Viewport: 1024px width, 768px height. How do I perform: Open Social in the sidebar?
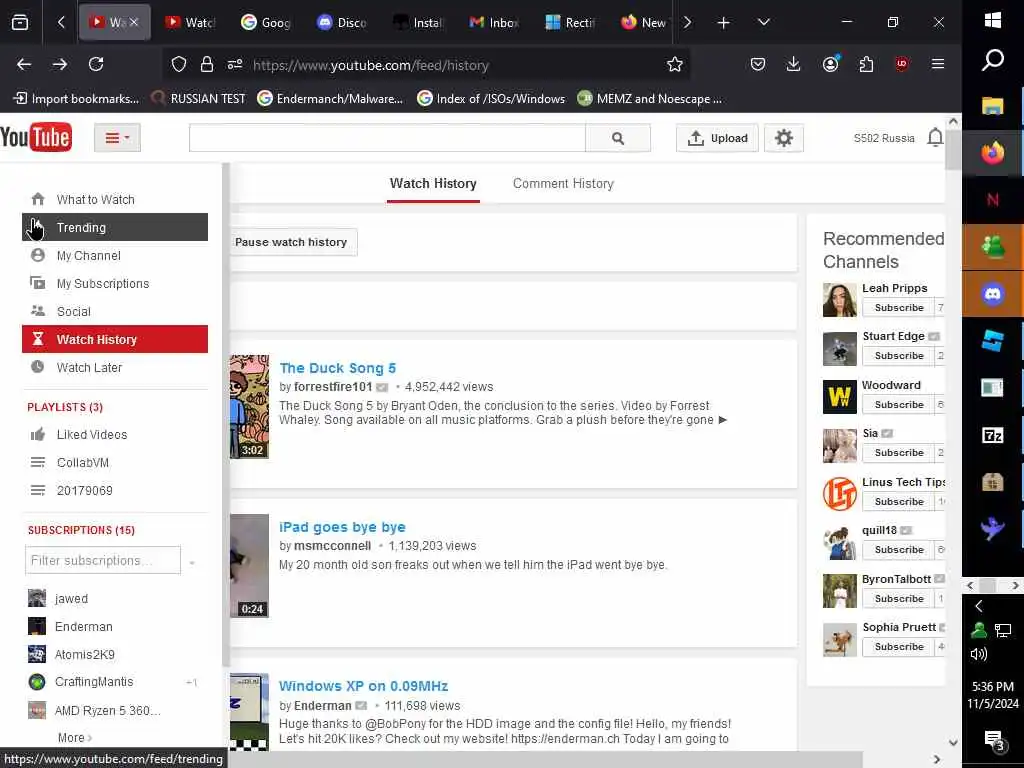(115, 312)
